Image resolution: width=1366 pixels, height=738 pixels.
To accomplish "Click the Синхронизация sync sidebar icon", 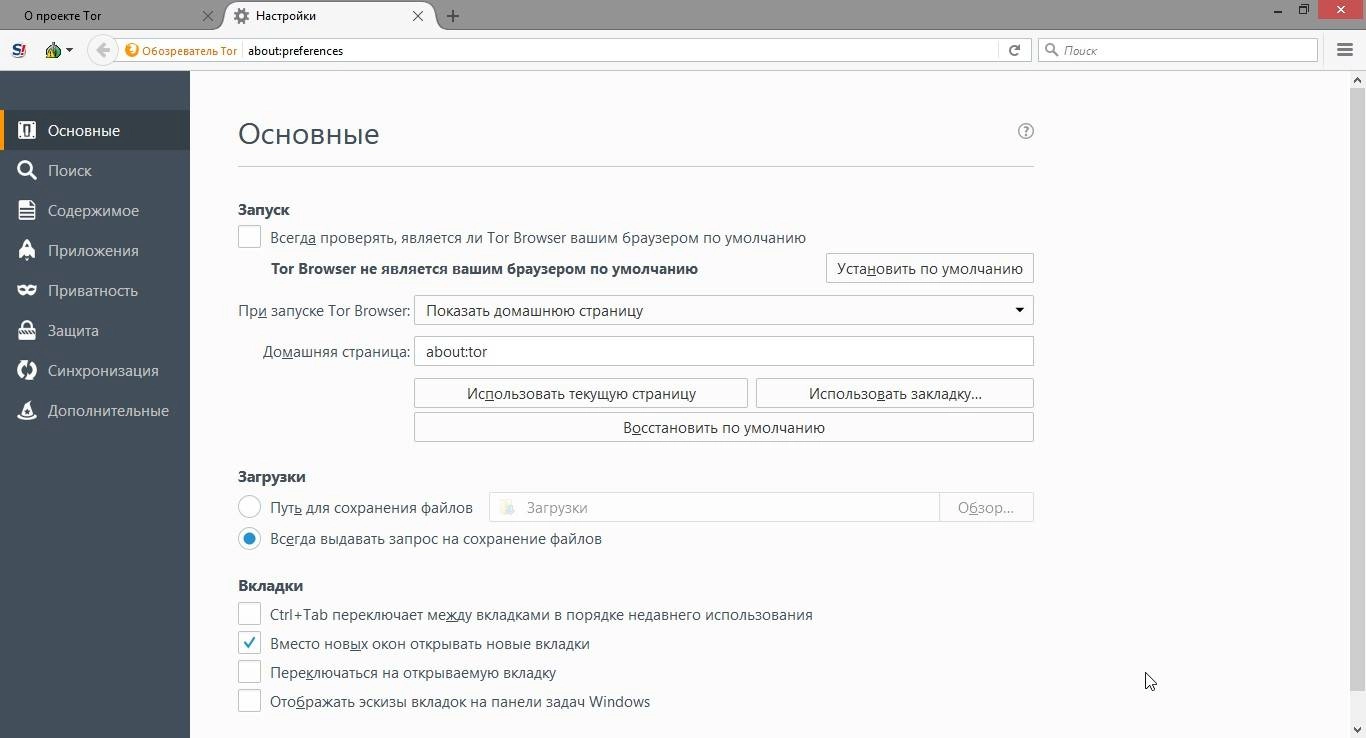I will [27, 370].
